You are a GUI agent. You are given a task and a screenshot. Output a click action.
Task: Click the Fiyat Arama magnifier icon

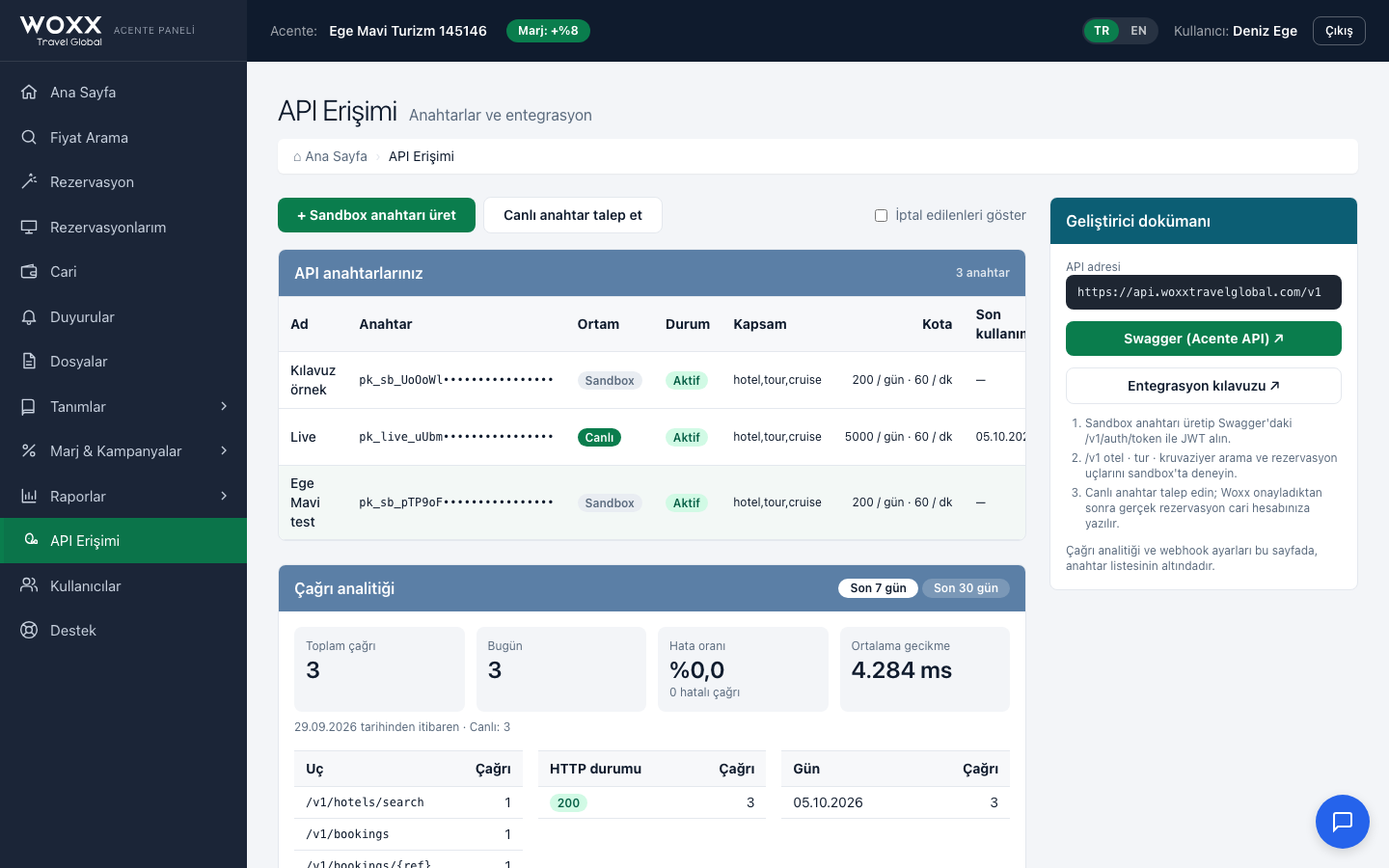(29, 137)
